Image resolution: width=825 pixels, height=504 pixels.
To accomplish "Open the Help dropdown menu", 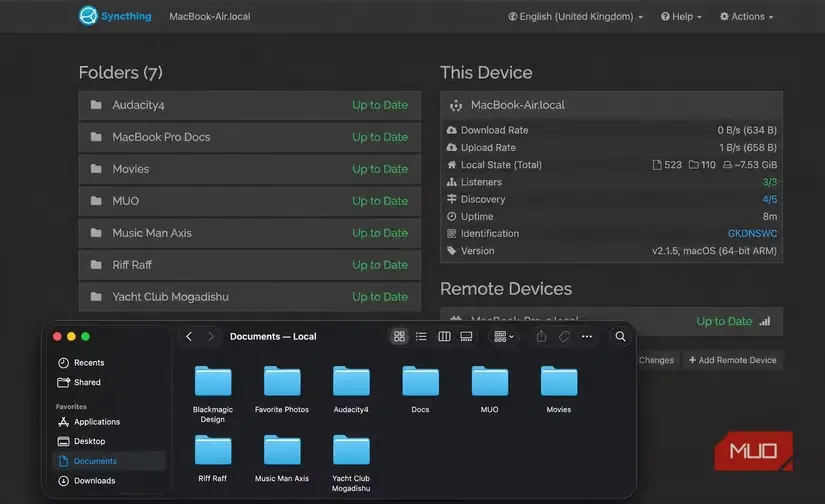I will (x=681, y=16).
